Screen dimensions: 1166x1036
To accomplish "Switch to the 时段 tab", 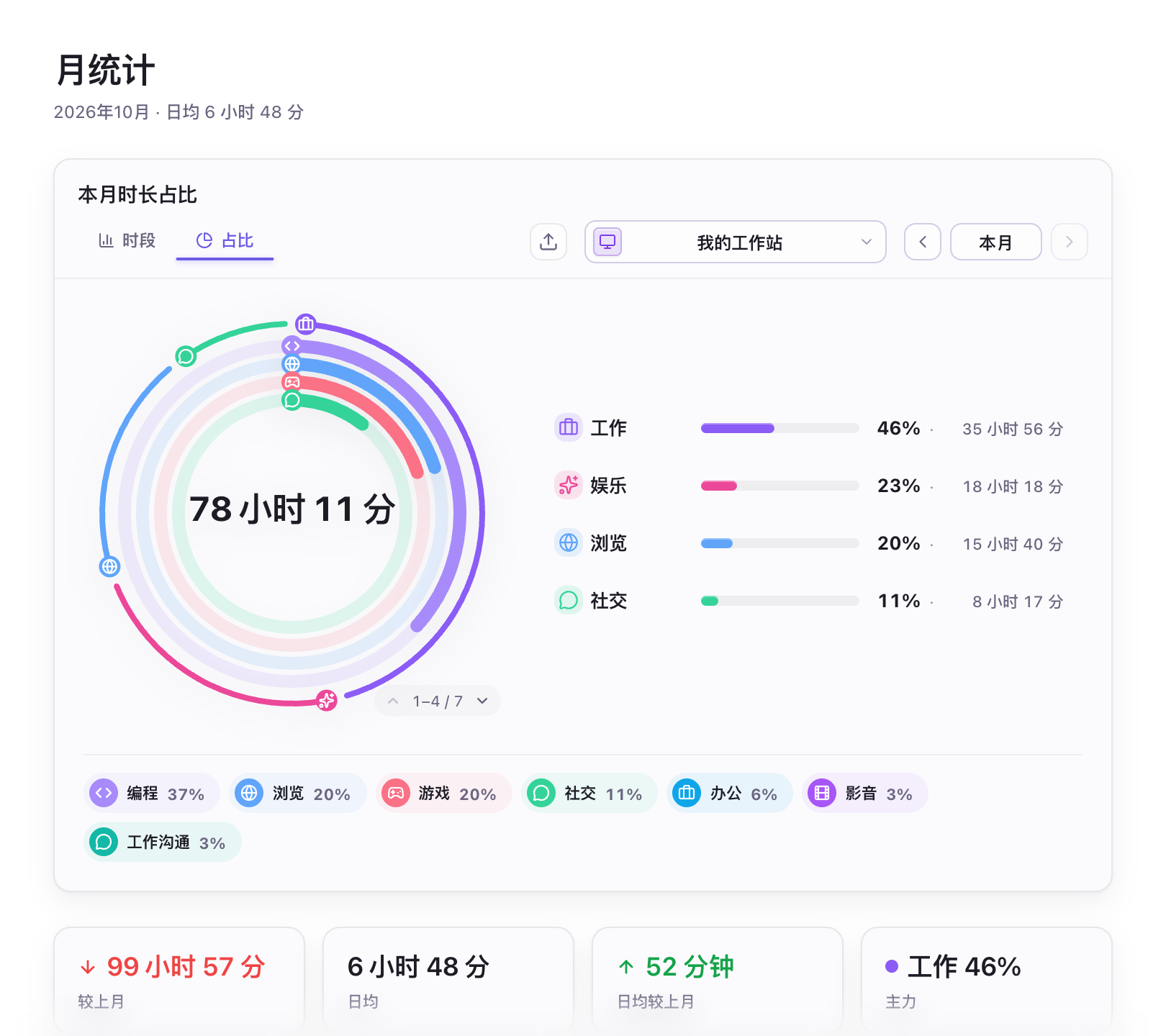I will coord(127,240).
